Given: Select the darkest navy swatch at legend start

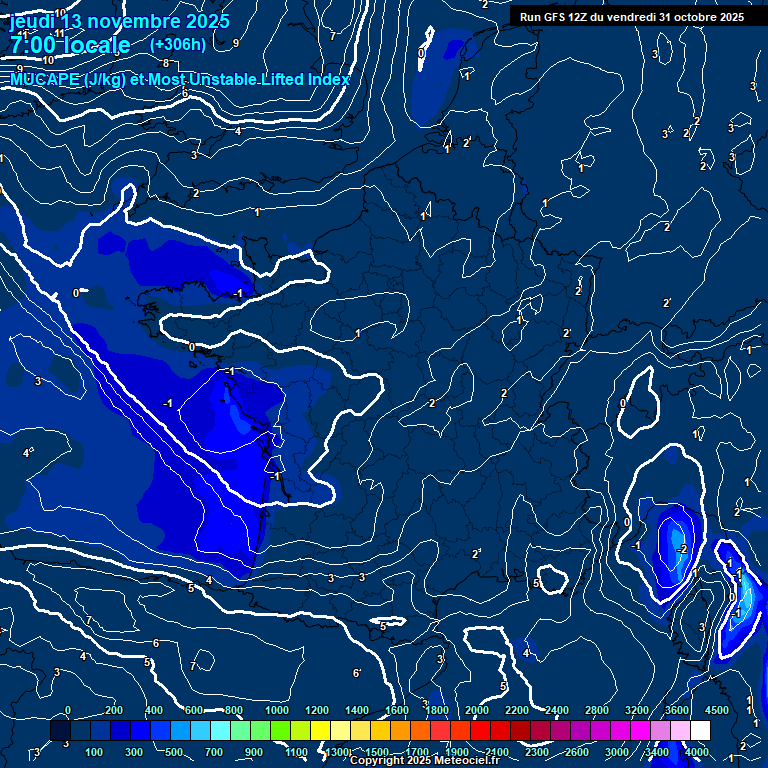Looking at the screenshot, I should 61,730.
